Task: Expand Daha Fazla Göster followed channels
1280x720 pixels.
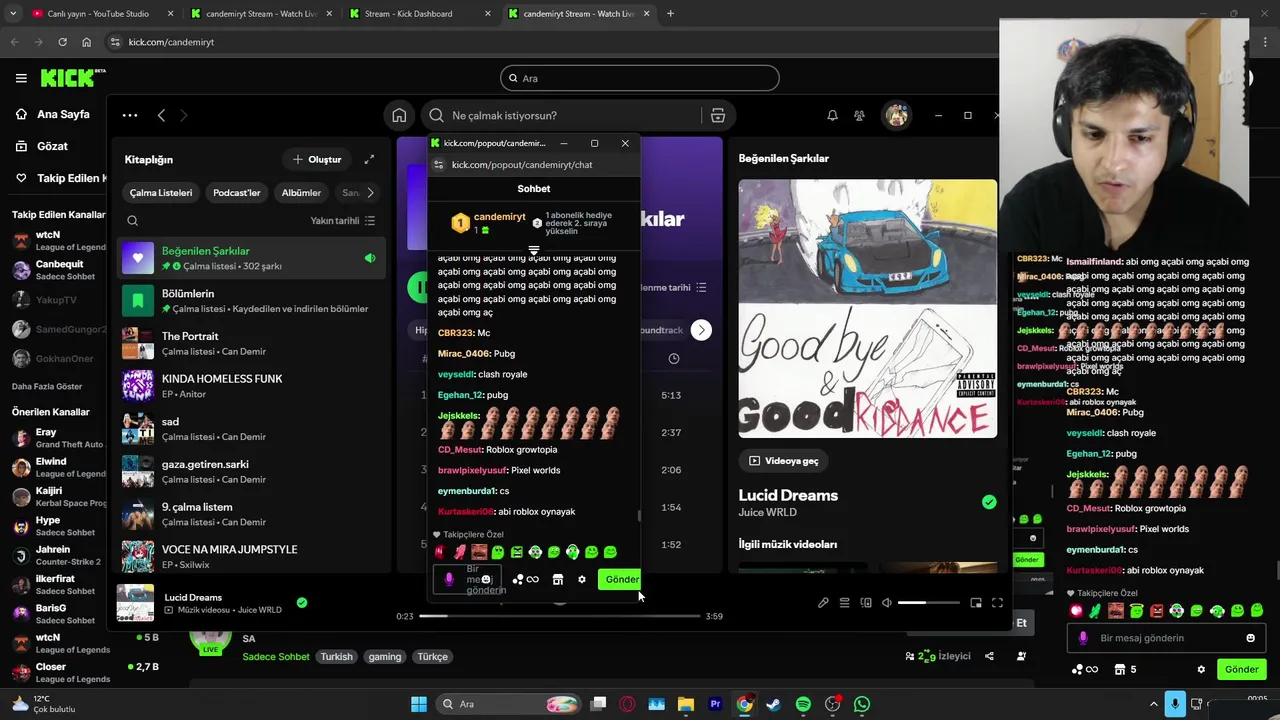Action: point(47,386)
